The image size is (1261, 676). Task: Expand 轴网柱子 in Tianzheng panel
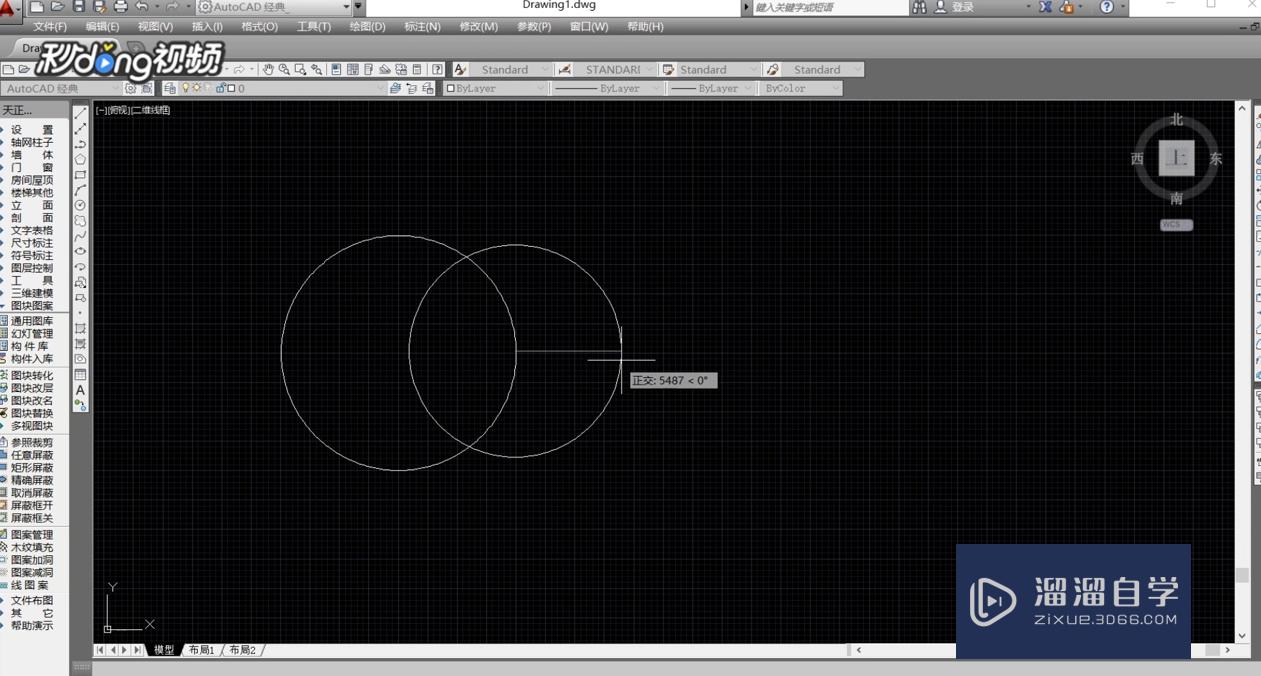31,143
